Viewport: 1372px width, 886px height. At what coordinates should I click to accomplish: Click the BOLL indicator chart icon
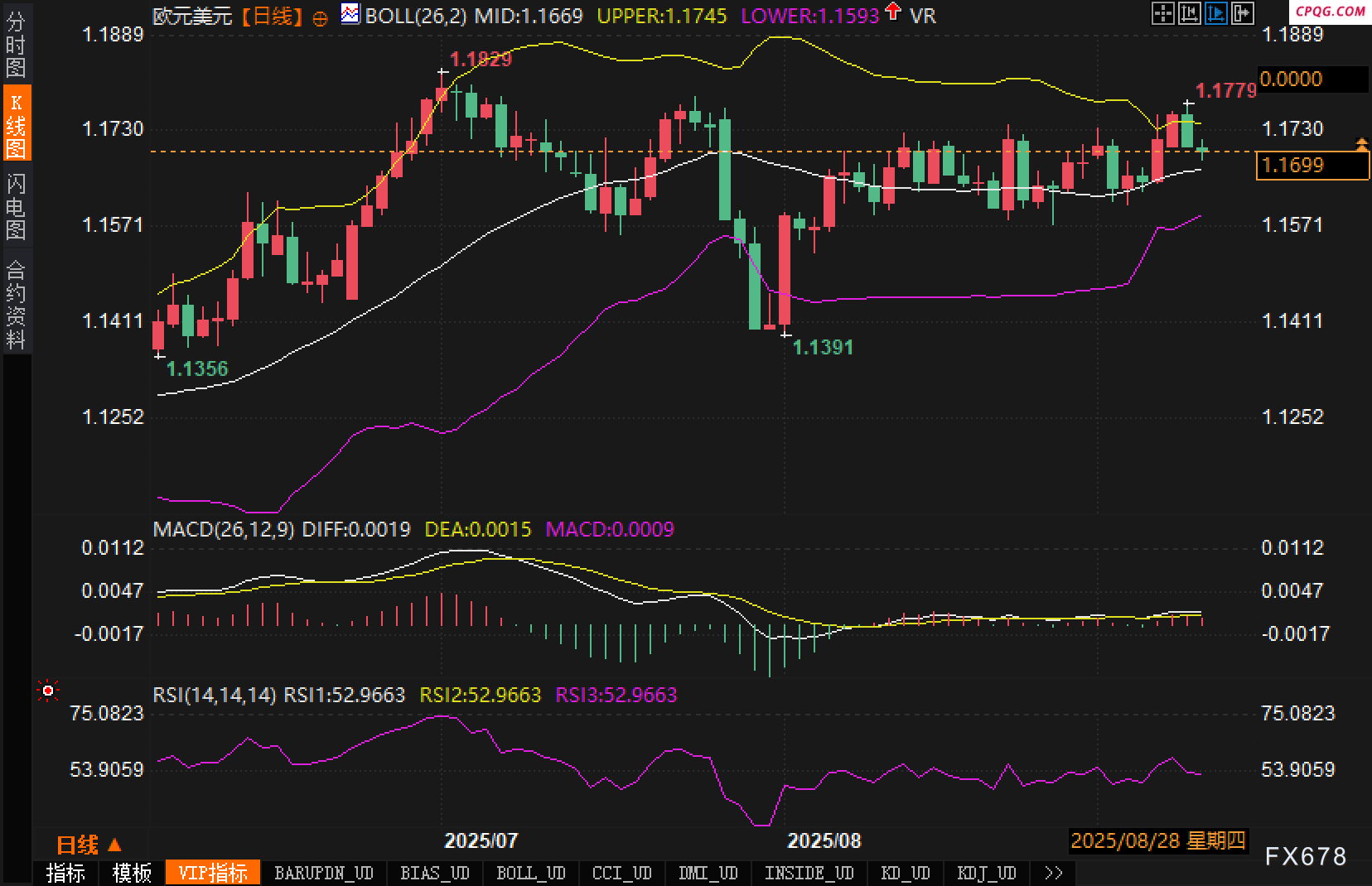pyautogui.click(x=350, y=14)
